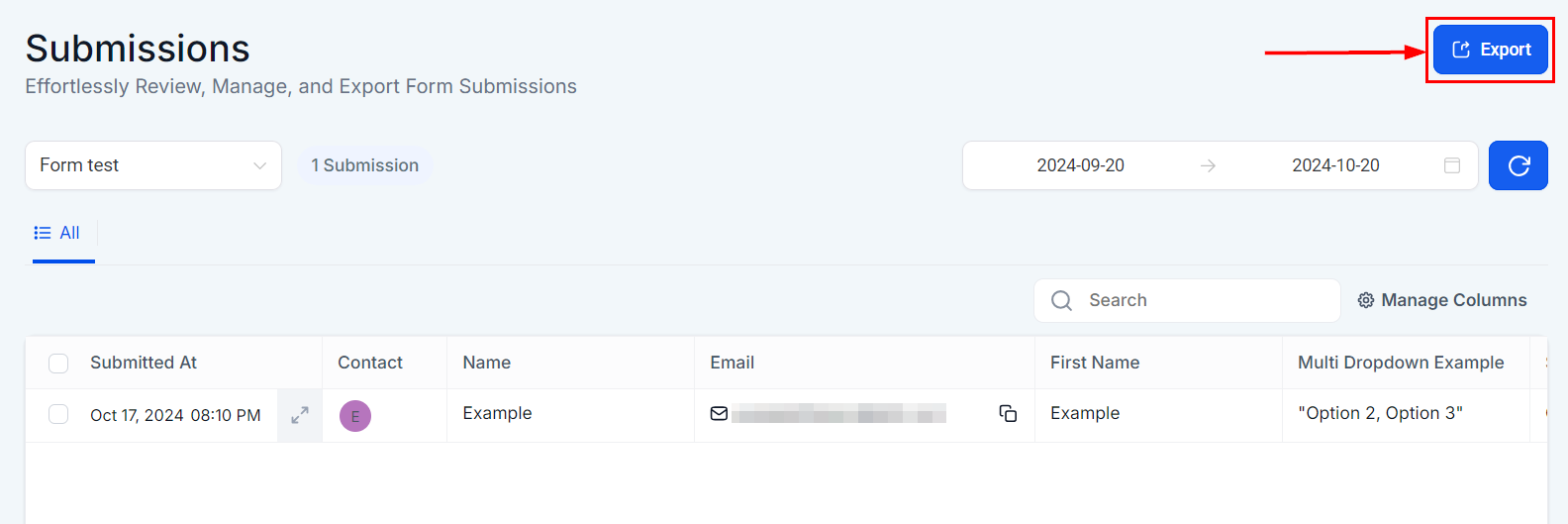Copy the email address using copy icon
Image resolution: width=1568 pixels, height=524 pixels.
[x=1008, y=414]
